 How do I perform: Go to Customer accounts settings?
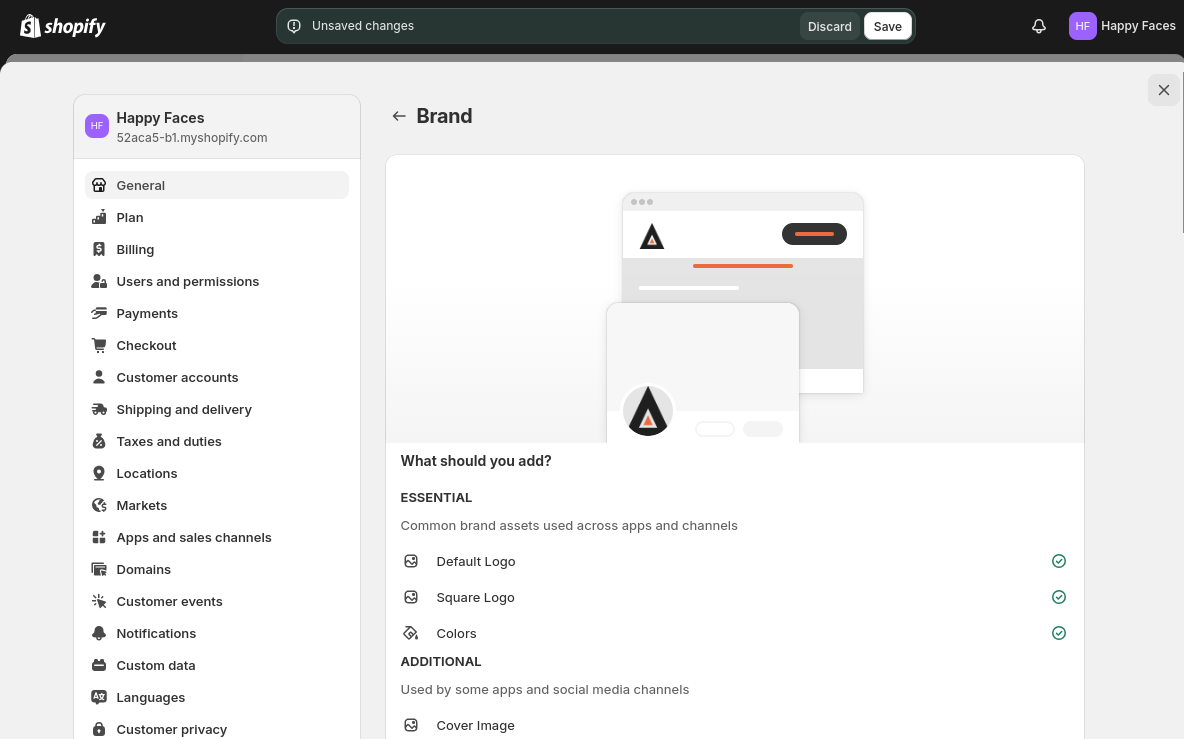coord(217,377)
